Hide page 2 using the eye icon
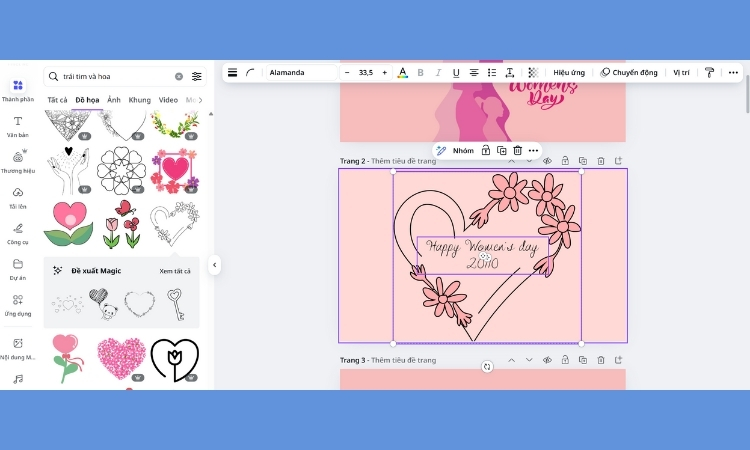This screenshot has height=450, width=750. pos(547,161)
